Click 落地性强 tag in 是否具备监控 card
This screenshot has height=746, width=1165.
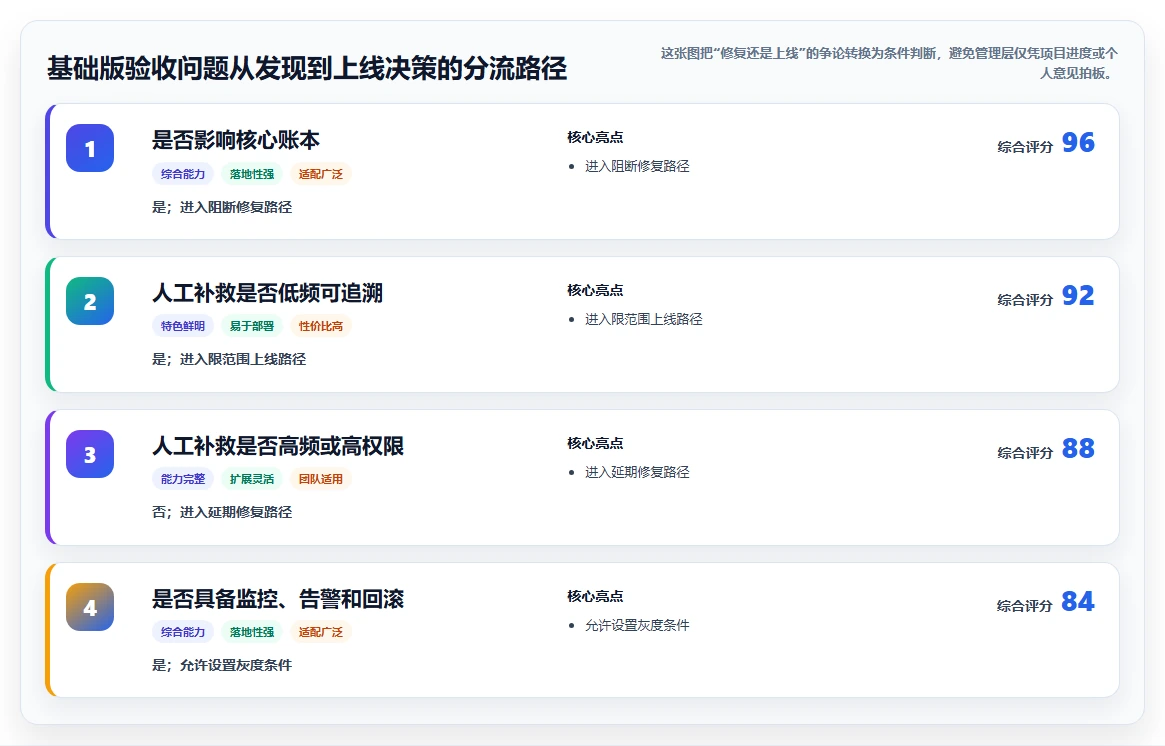(x=252, y=632)
